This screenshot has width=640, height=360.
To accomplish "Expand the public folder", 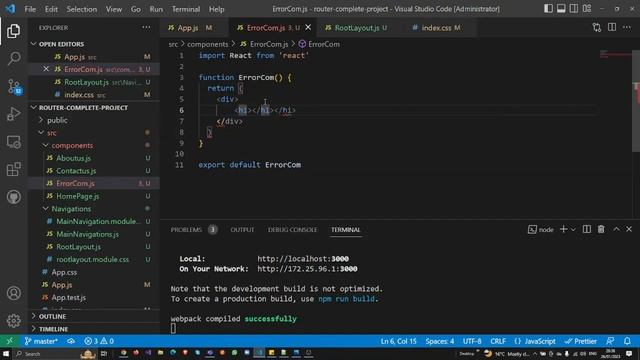I will pyautogui.click(x=57, y=120).
